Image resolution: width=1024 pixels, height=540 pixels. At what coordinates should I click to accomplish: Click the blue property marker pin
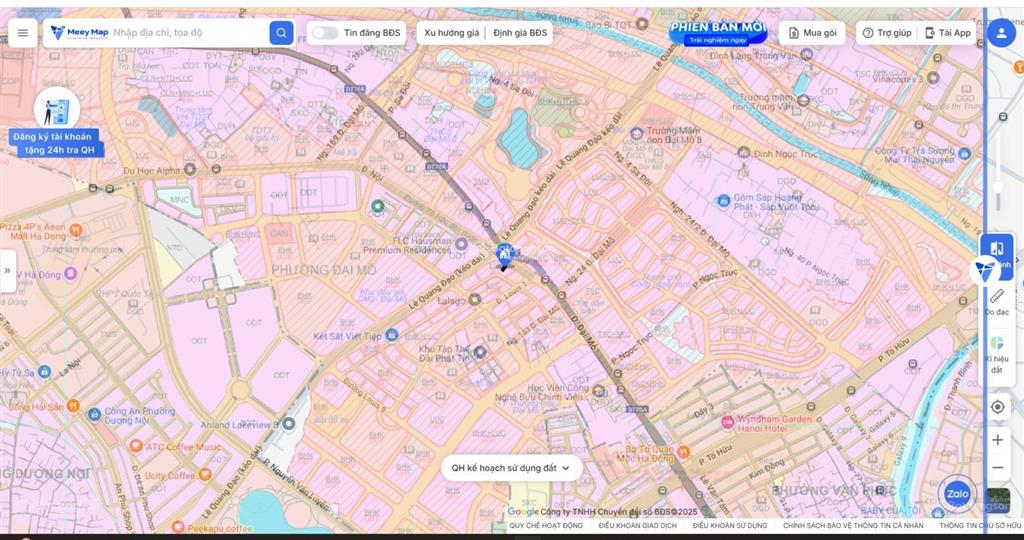[504, 253]
